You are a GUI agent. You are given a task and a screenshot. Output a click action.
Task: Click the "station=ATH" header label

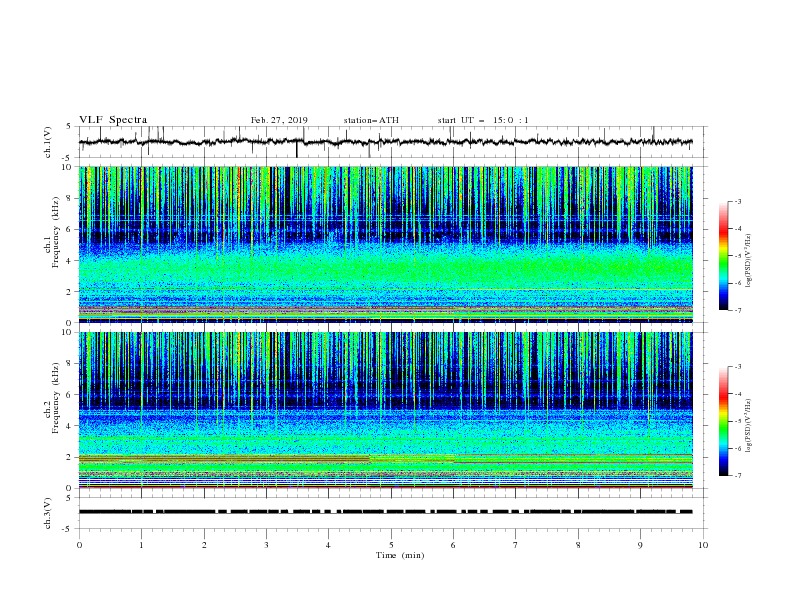371,120
